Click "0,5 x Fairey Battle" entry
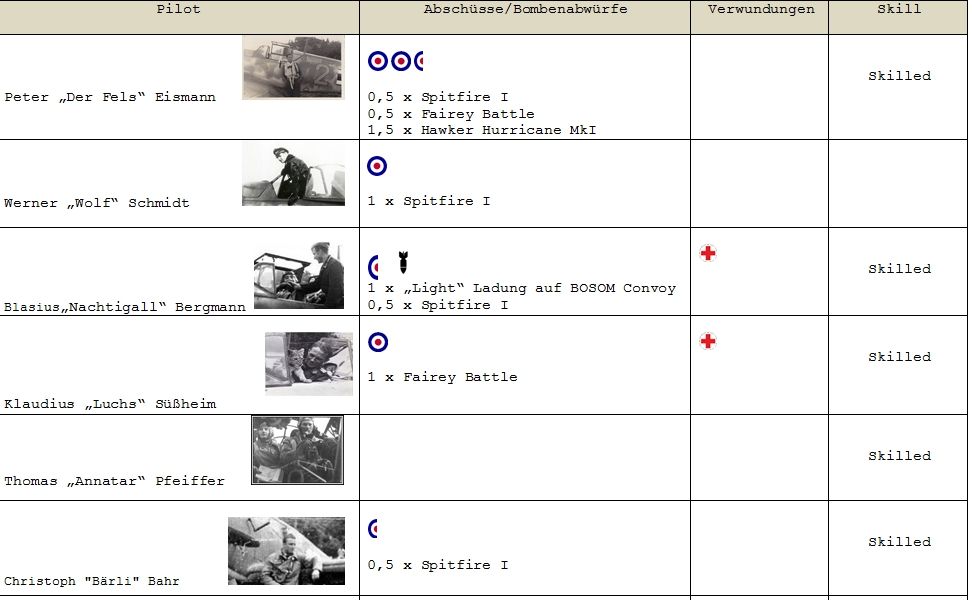Image resolution: width=972 pixels, height=600 pixels. (x=451, y=113)
